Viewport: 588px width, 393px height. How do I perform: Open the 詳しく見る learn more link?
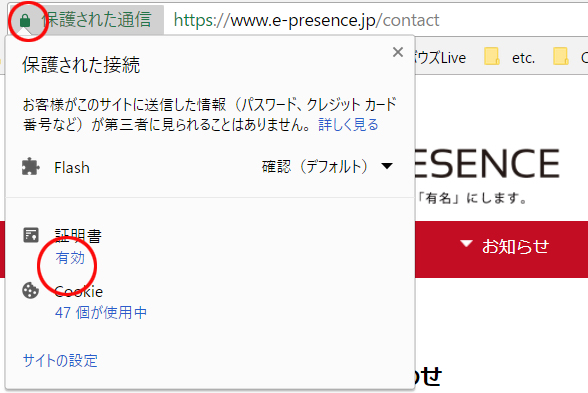(x=348, y=125)
